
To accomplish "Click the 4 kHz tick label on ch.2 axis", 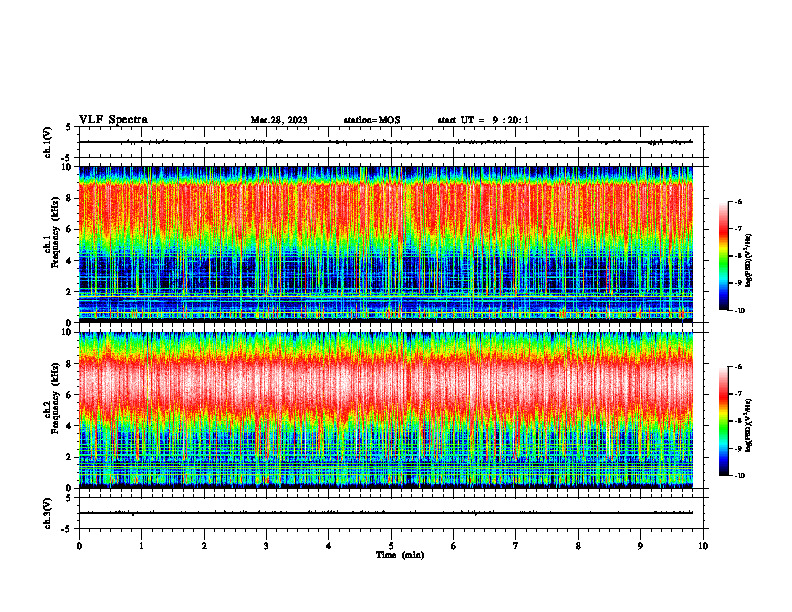I will click(70, 426).
